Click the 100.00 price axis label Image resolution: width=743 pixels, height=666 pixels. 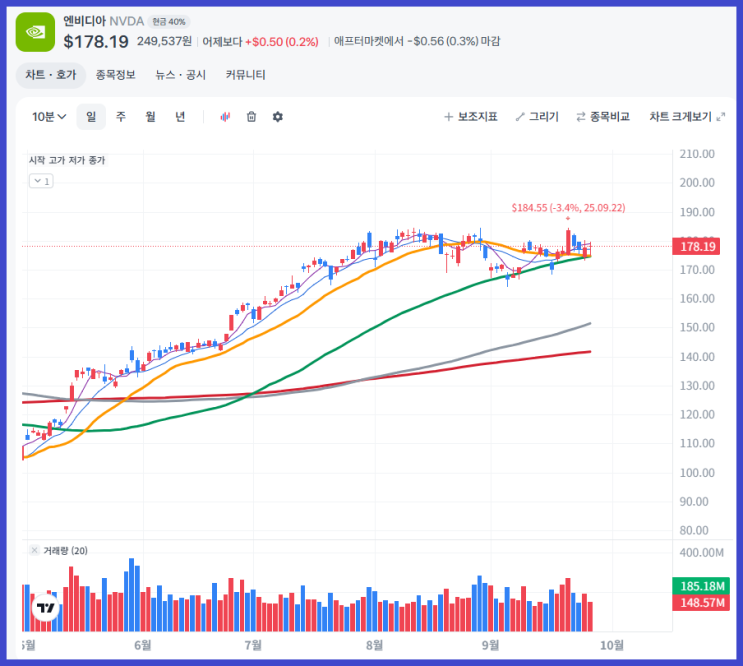(x=697, y=473)
